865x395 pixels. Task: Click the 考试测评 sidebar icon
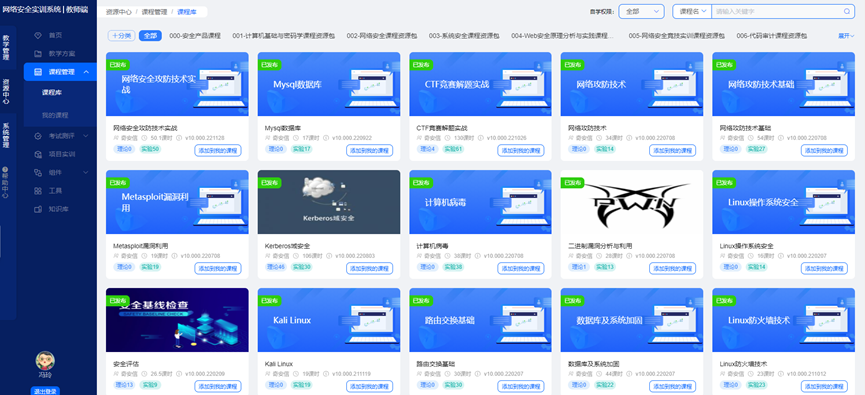tap(38, 136)
